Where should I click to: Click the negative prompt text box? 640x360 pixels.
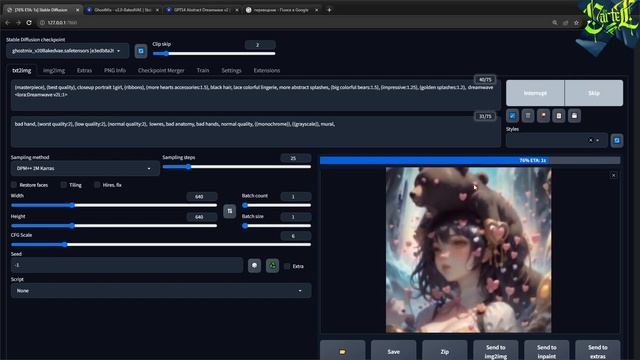pos(256,132)
